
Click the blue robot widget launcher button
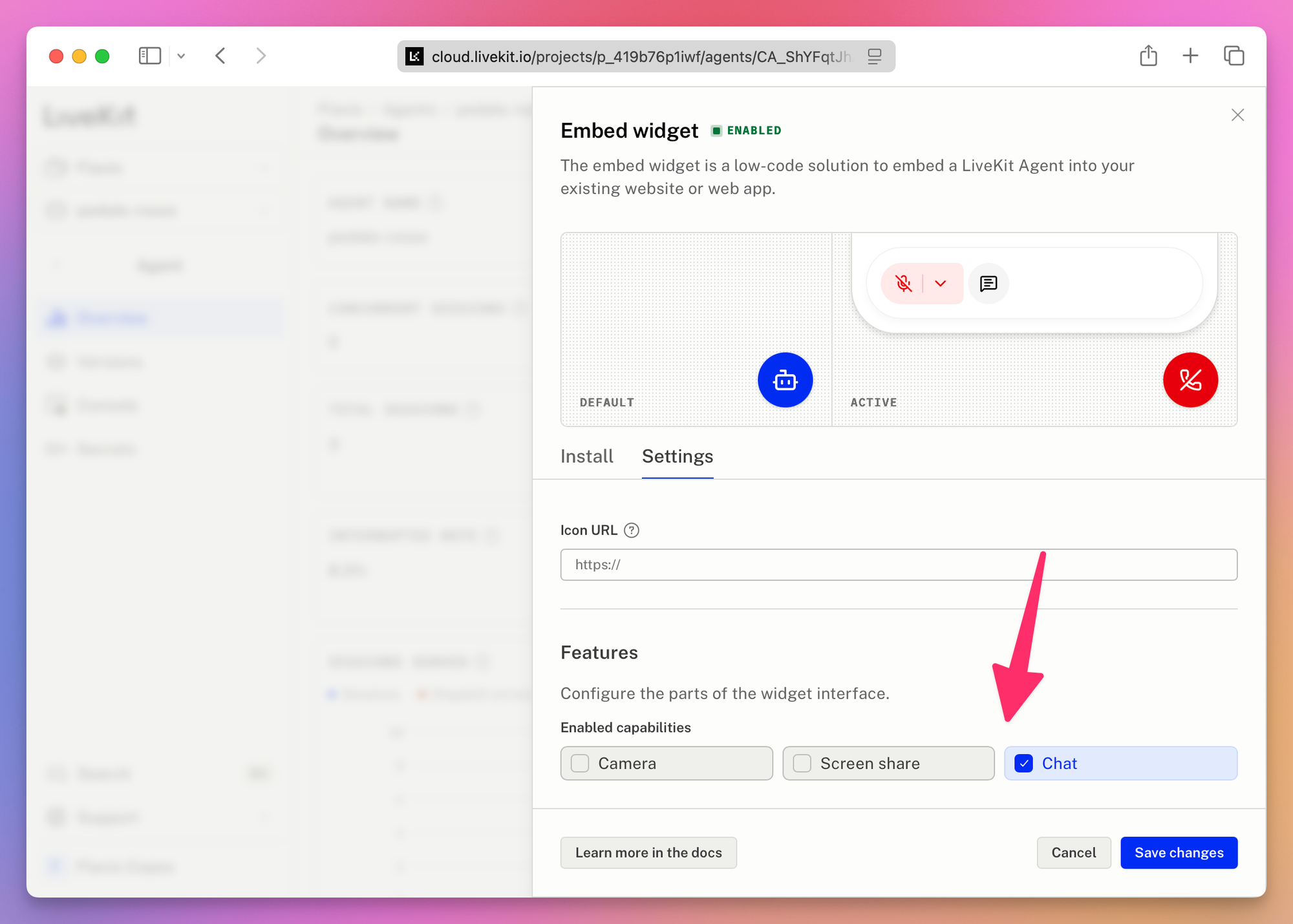[x=785, y=380]
